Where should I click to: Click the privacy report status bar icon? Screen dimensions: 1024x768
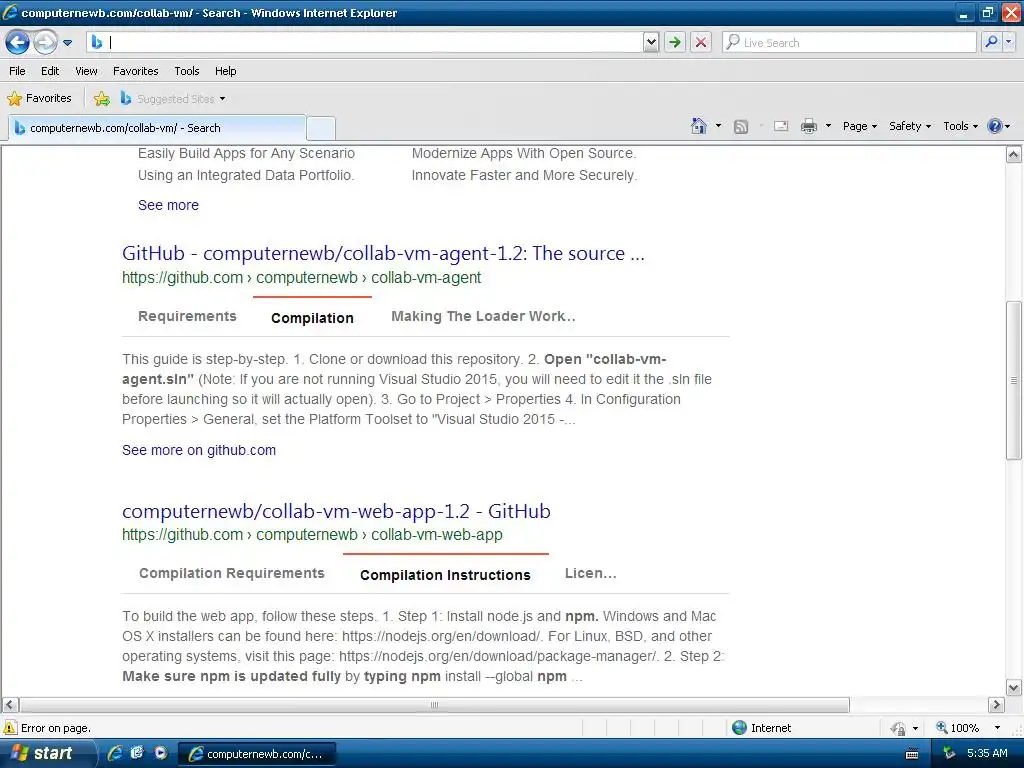coord(898,728)
